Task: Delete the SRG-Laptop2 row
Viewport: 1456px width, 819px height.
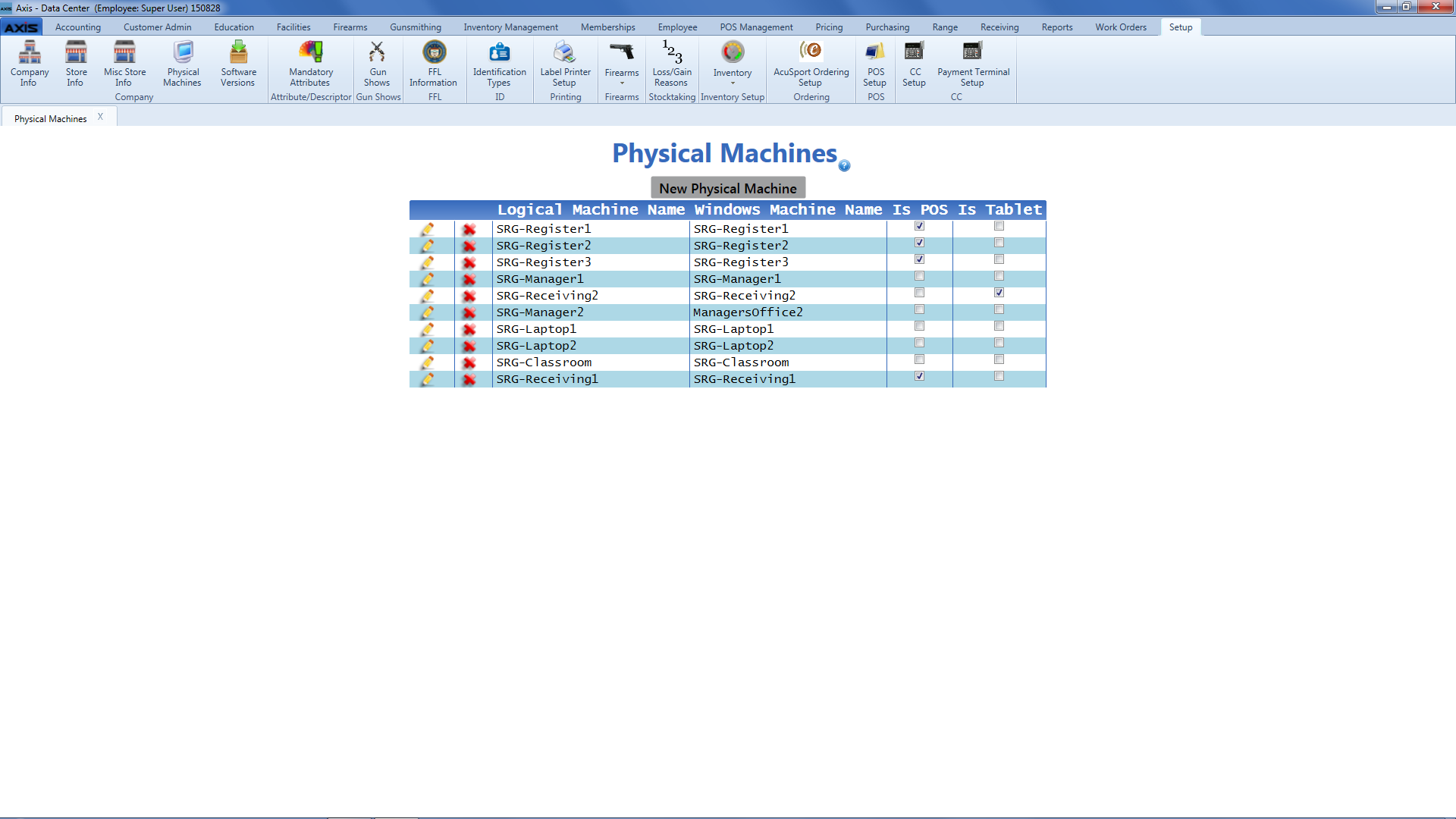Action: coord(469,346)
